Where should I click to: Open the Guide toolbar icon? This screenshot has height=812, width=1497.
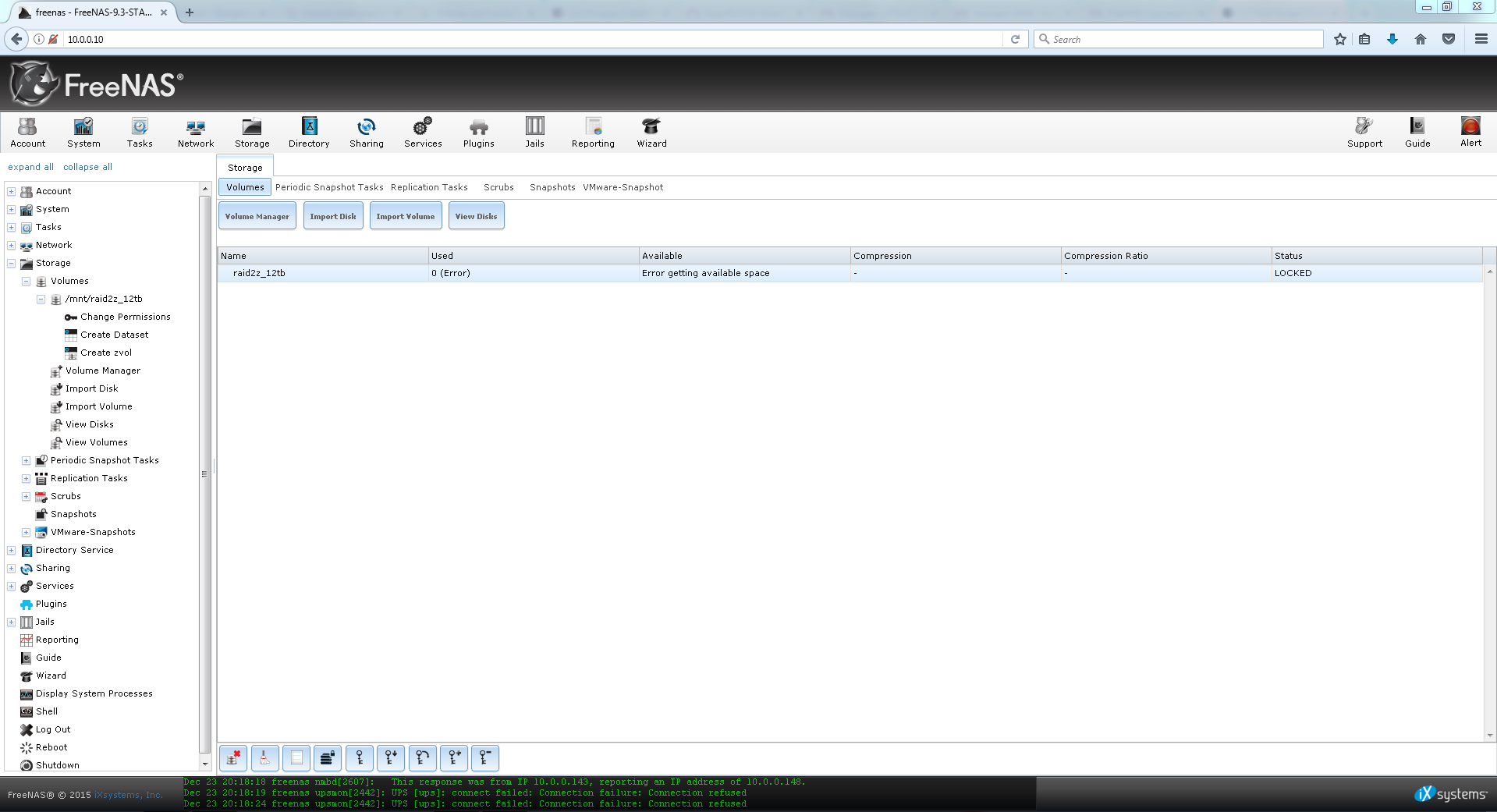[x=1417, y=132]
